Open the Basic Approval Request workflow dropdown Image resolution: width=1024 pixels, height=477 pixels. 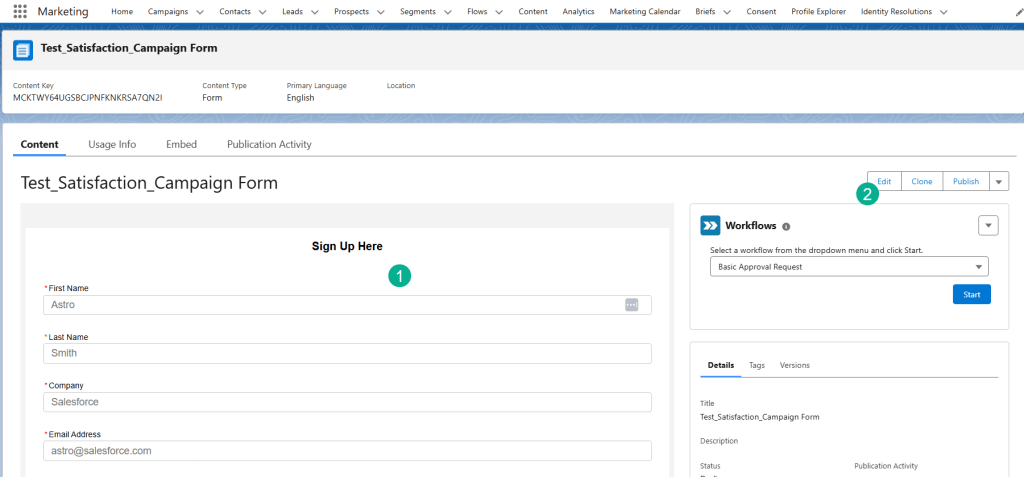click(848, 267)
